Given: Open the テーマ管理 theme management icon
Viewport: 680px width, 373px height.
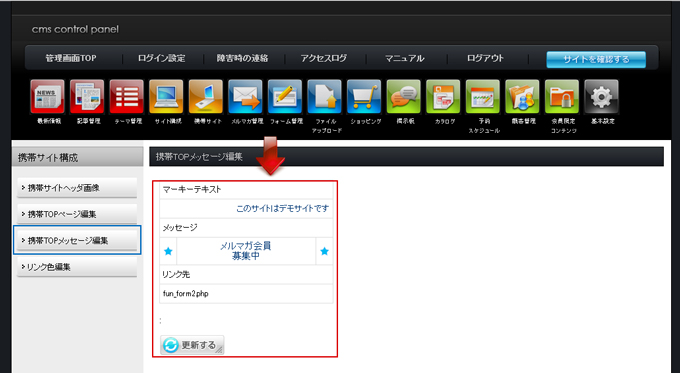Looking at the screenshot, I should tap(127, 96).
